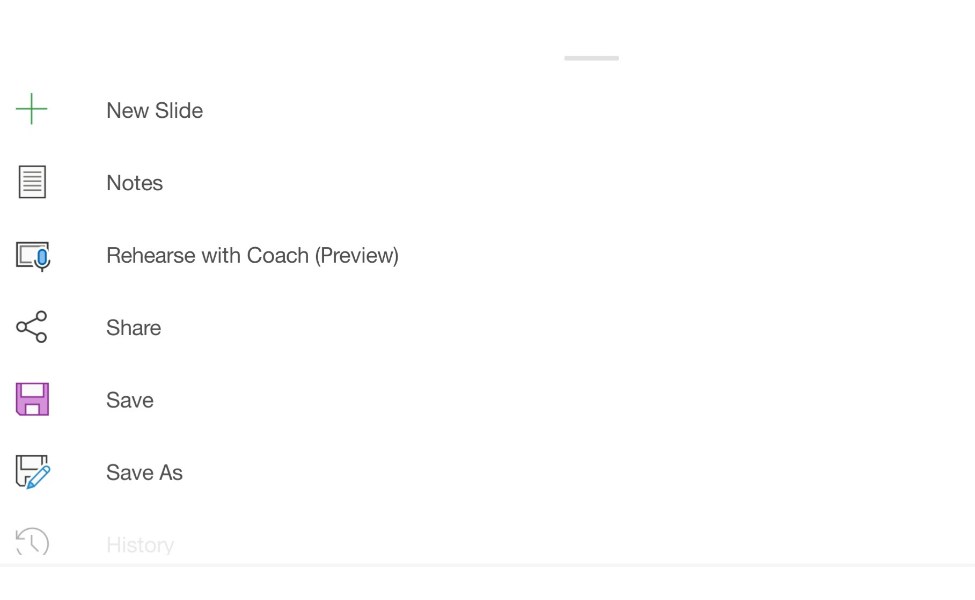Screen dimensions: 975x600
Task: Open Notes via the lined page icon
Action: (x=32, y=182)
